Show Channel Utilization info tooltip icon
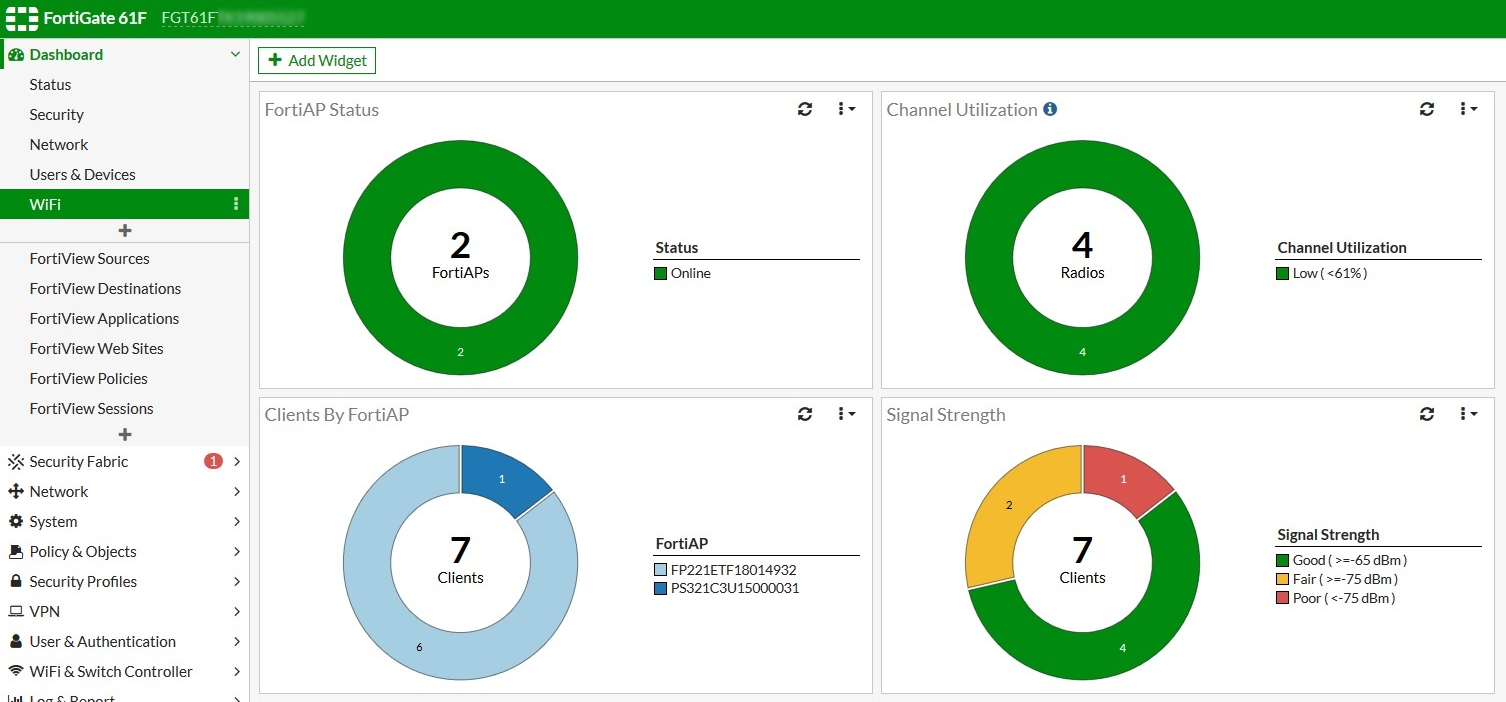Screen dimensions: 1506x702 [1050, 109]
